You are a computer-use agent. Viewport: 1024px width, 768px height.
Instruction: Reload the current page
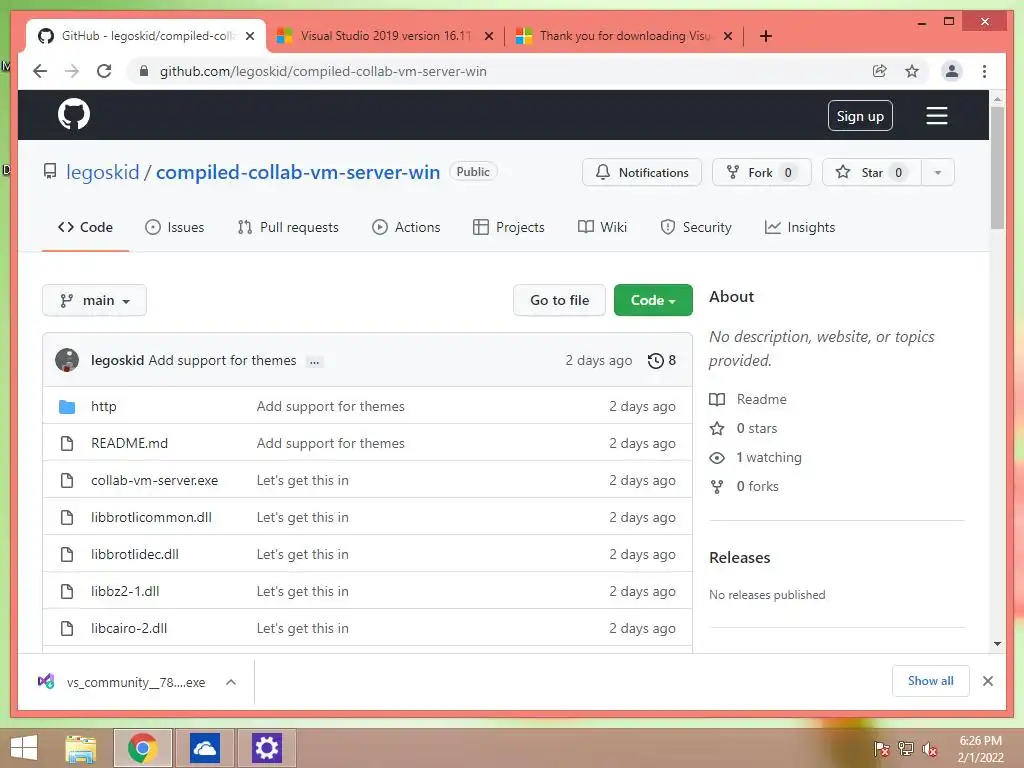click(x=104, y=71)
